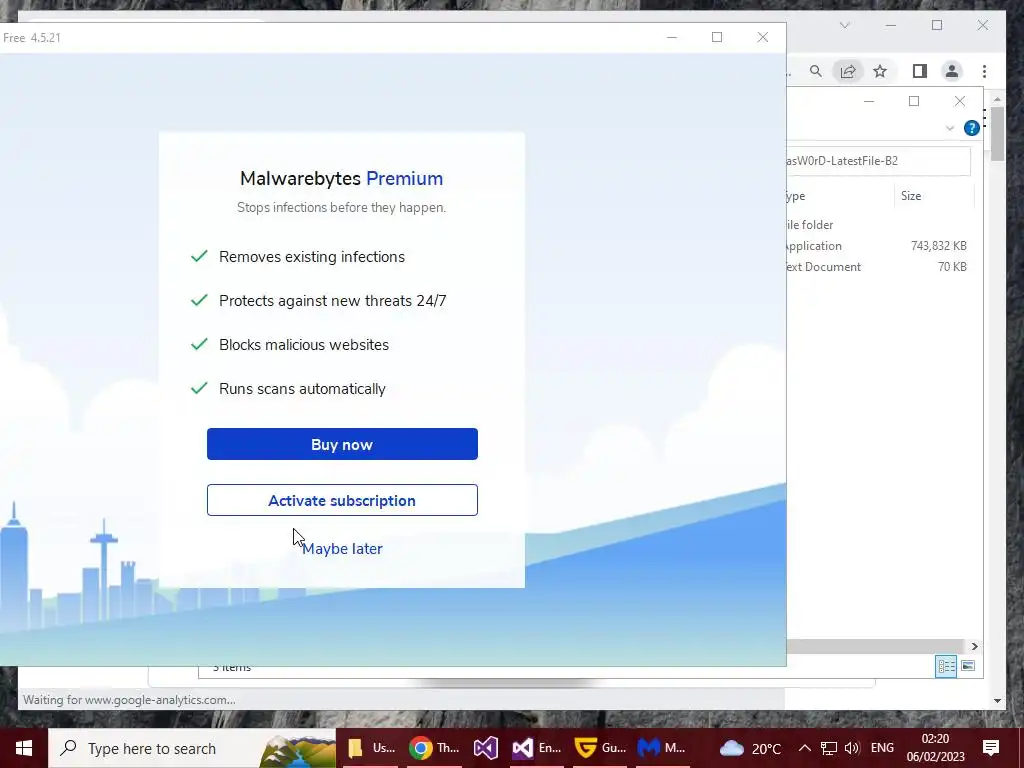Open first Visual Studio taskbar icon

(x=485, y=748)
